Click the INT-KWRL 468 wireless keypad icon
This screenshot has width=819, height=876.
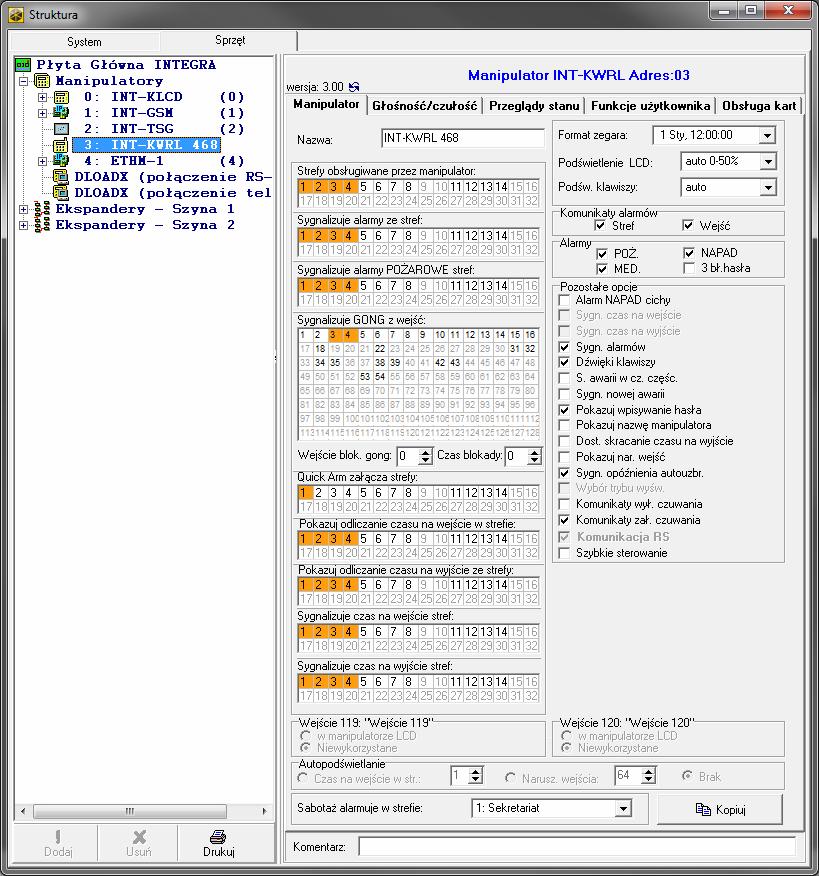61,145
